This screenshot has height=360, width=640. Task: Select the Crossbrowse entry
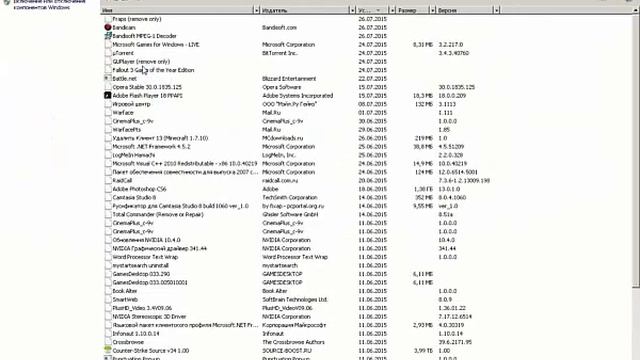point(128,342)
